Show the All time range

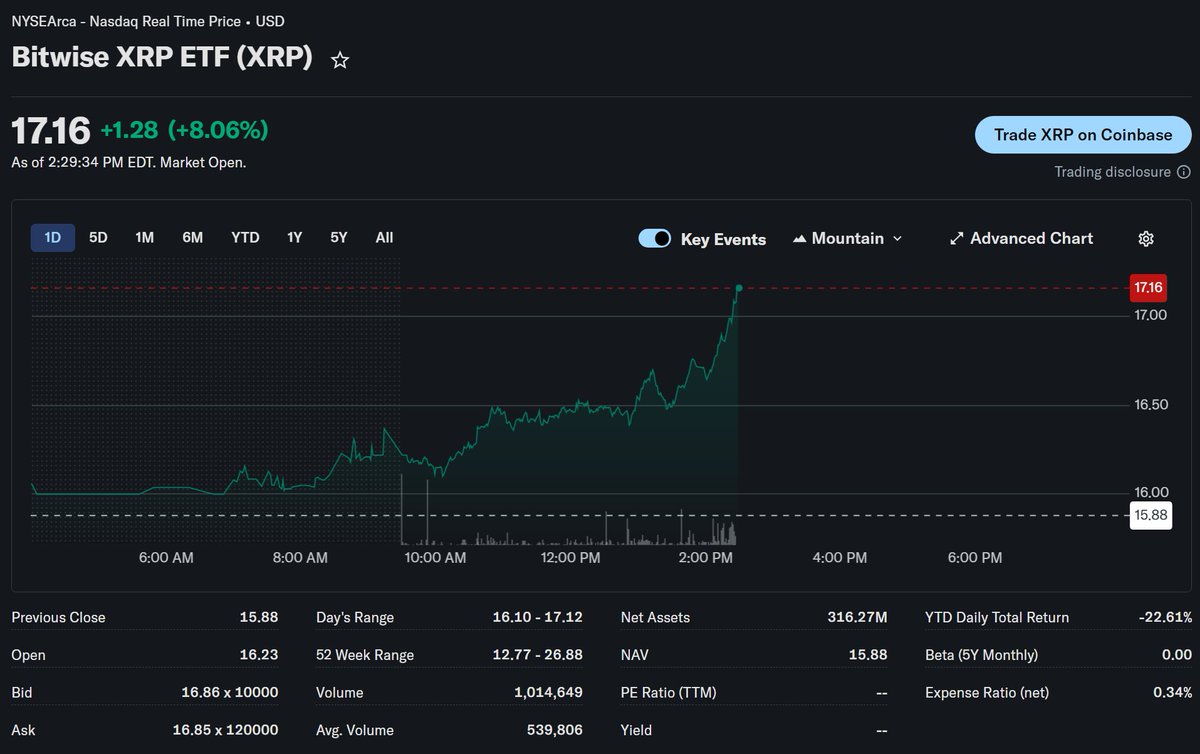point(384,237)
